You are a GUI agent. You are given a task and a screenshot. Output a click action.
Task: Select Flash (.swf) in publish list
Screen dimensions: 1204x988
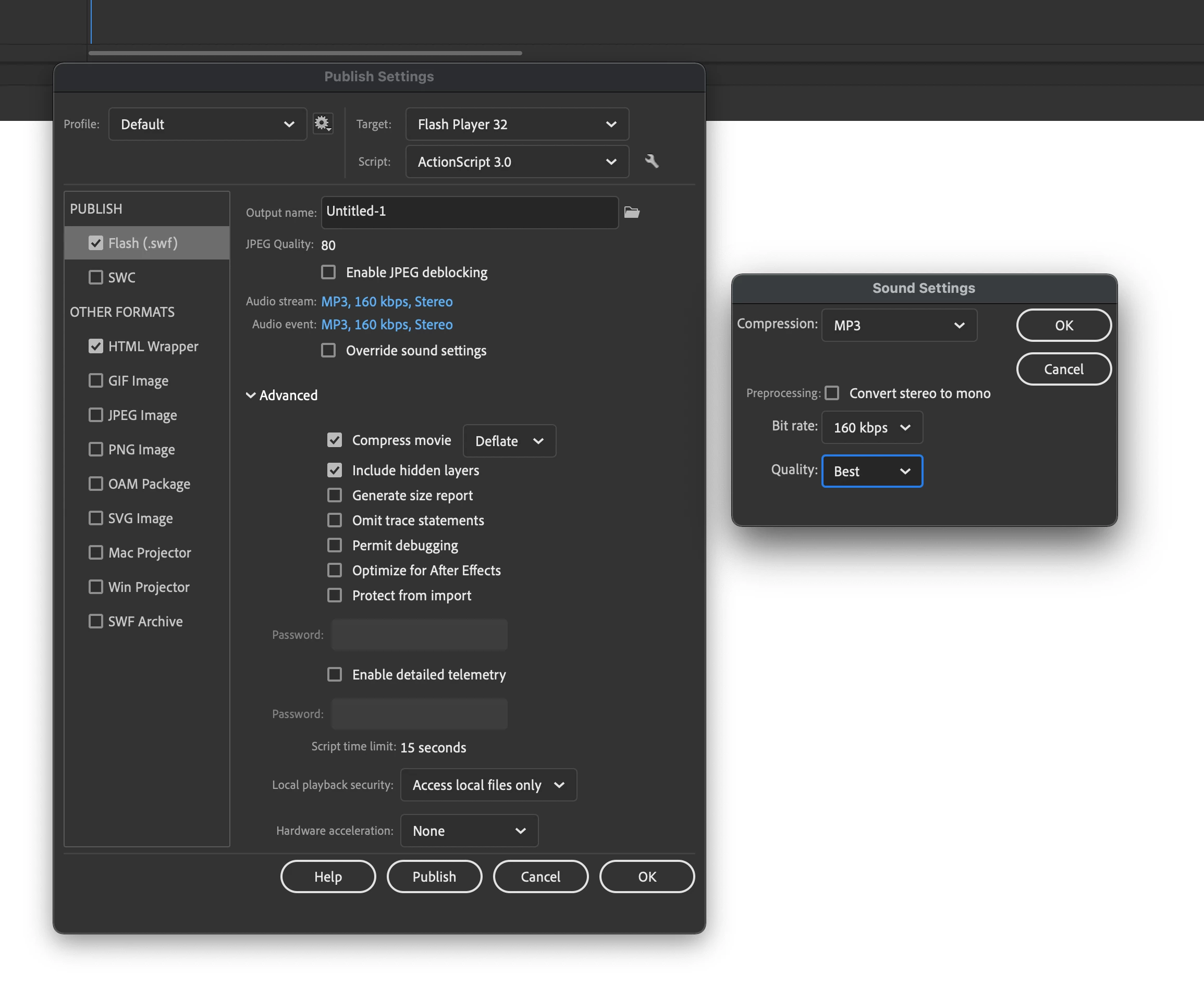(x=143, y=243)
